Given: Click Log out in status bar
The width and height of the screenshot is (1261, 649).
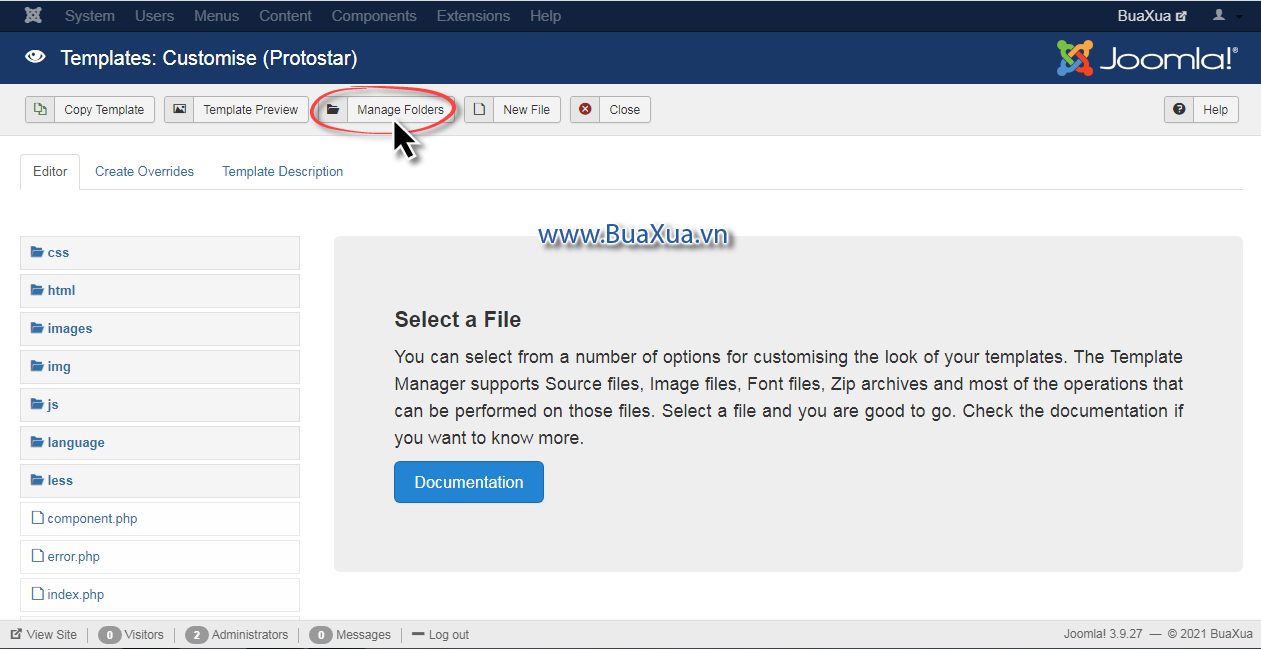Looking at the screenshot, I should tap(440, 635).
